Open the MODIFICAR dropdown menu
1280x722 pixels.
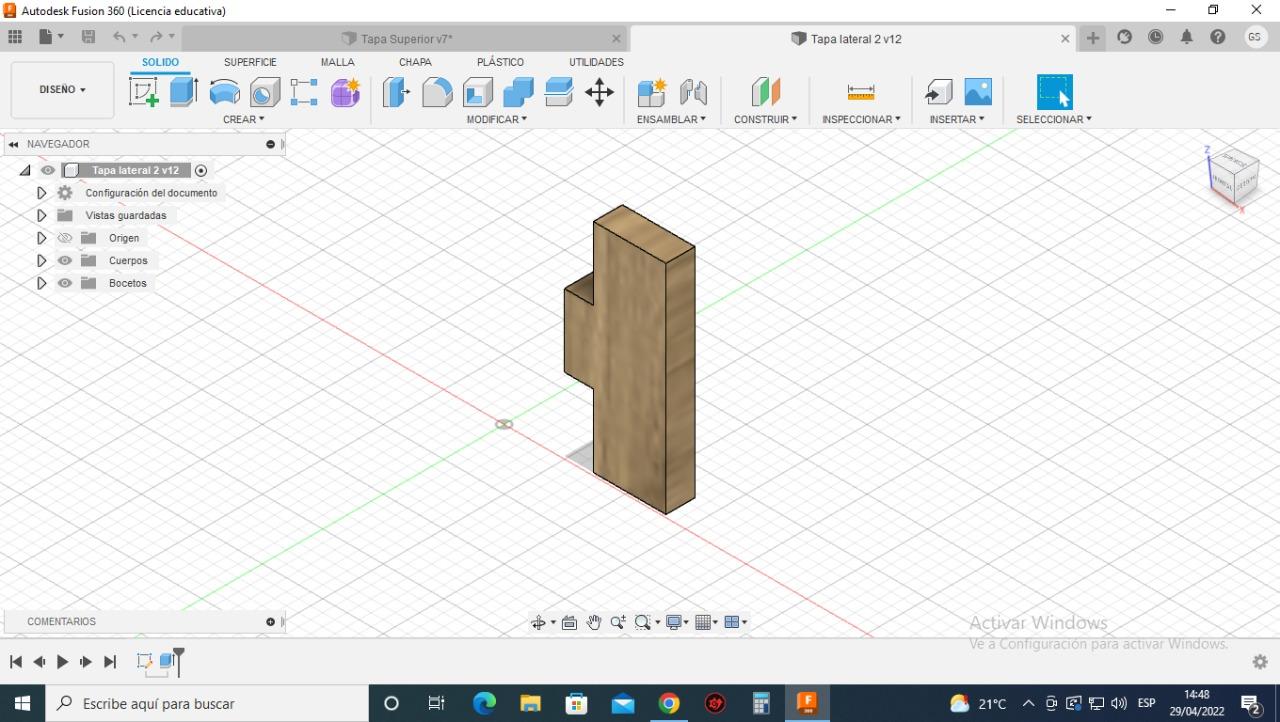pos(497,119)
